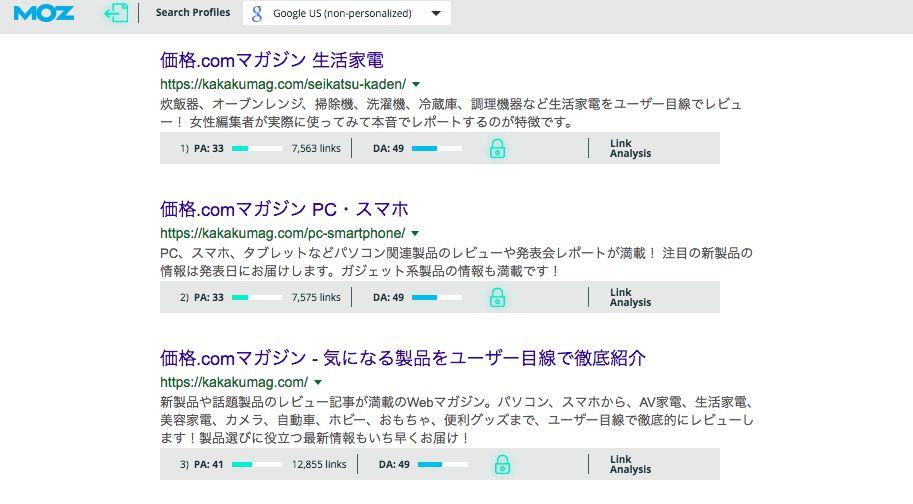Screen dimensions: 913x504
Task: Click the kakakumag.com/pc-smartphone/ URL
Action: point(282,233)
